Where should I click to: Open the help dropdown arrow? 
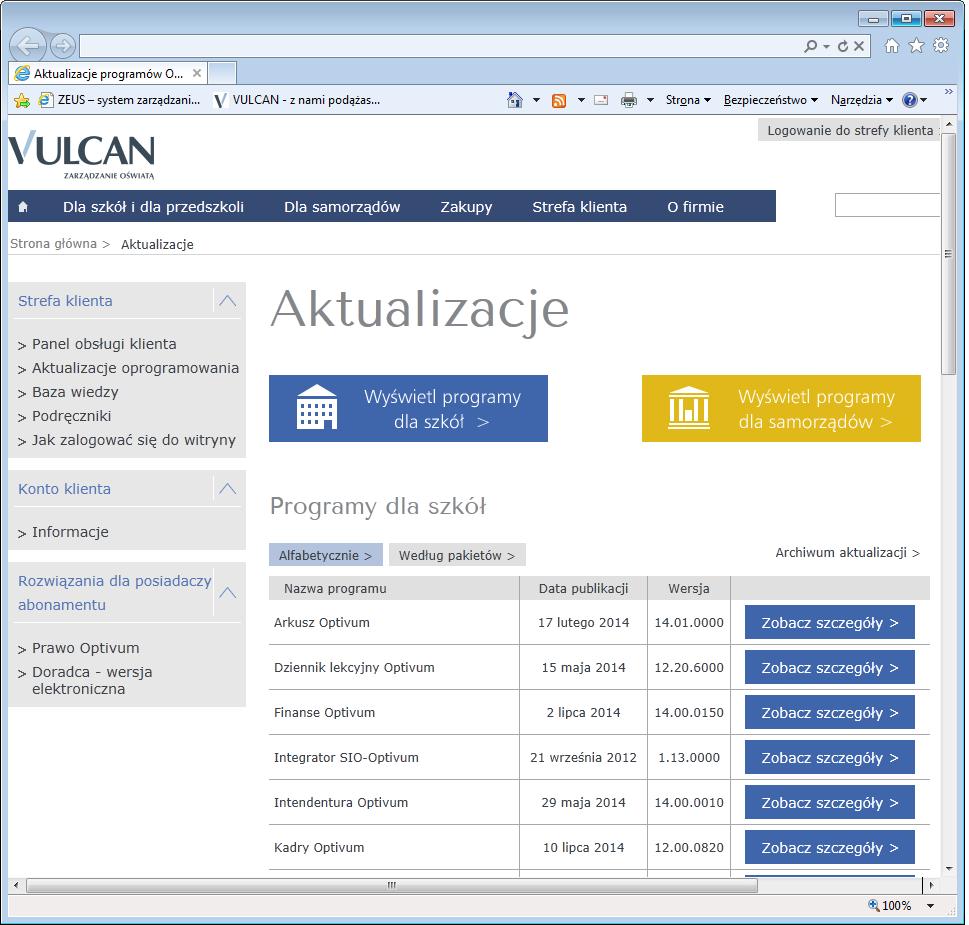point(924,100)
